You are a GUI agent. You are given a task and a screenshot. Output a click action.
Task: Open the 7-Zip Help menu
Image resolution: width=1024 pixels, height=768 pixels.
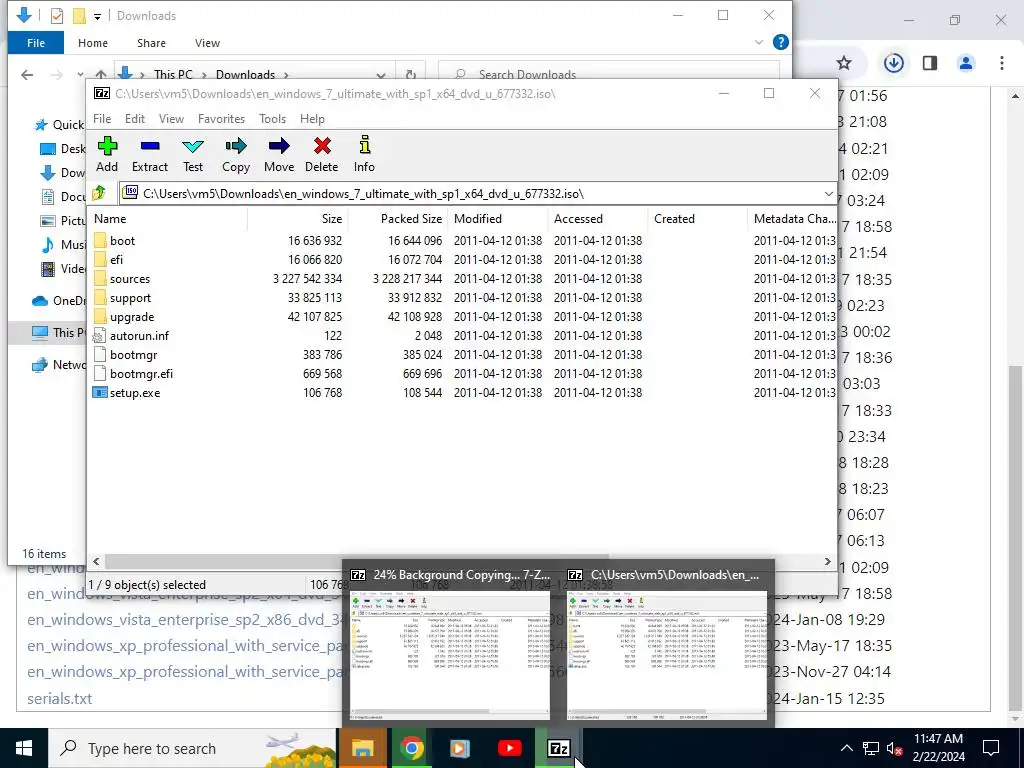click(312, 119)
